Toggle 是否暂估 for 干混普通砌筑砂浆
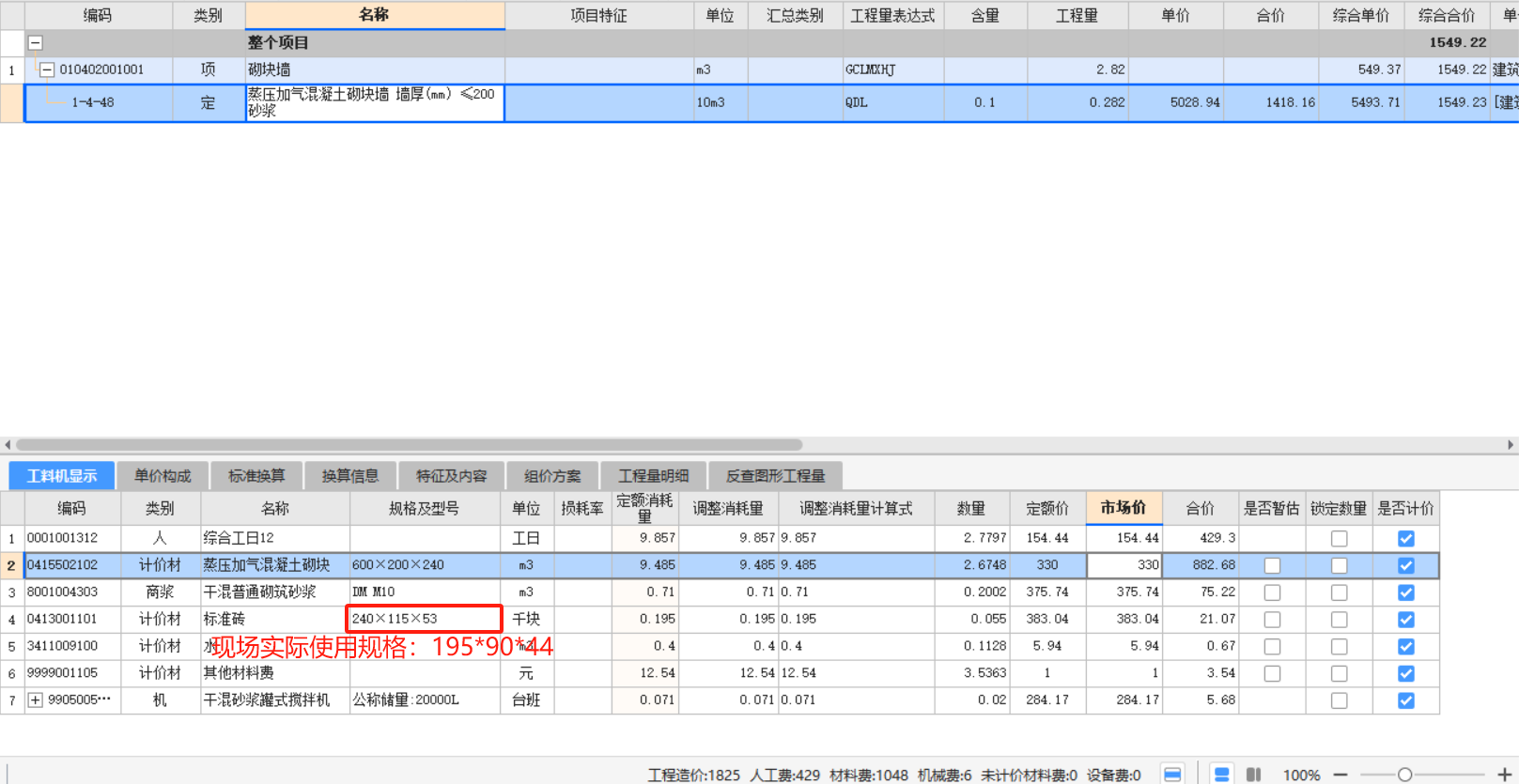 (x=1272, y=592)
